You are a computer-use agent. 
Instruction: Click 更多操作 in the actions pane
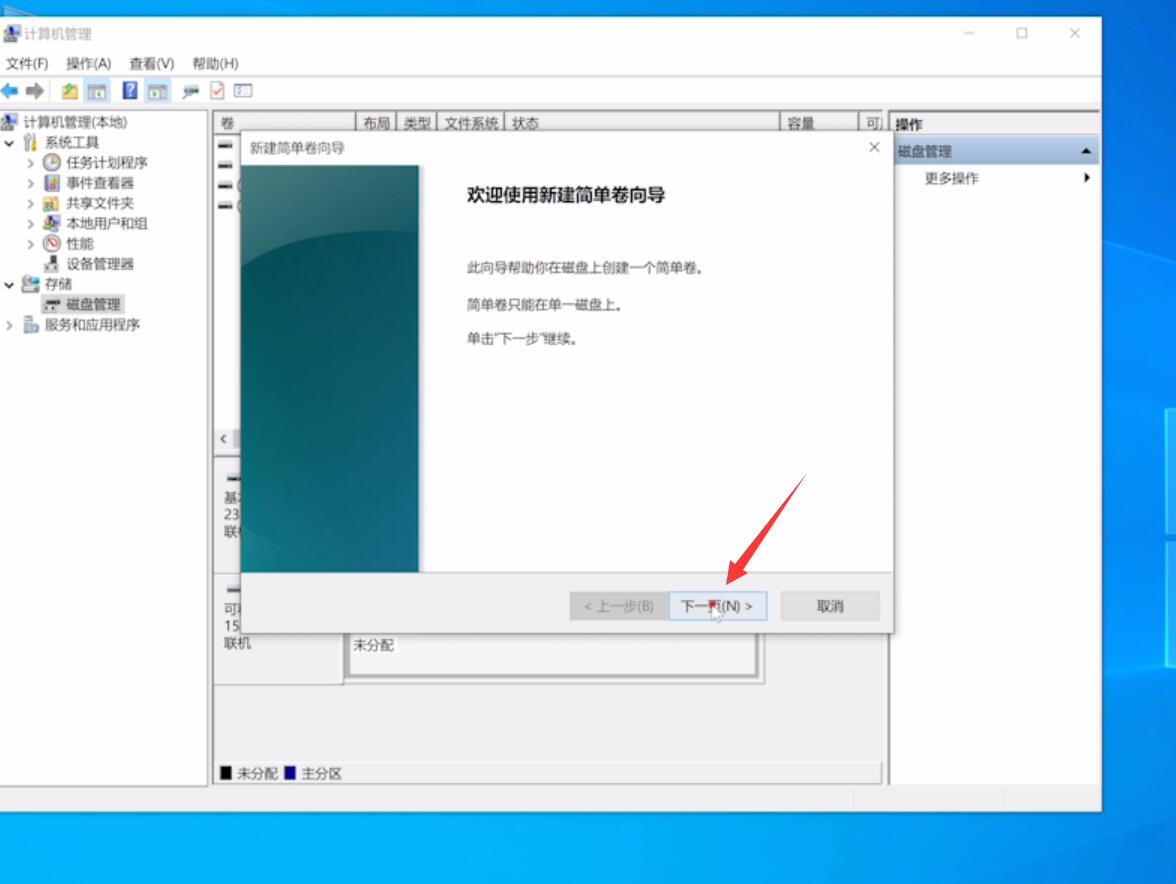[951, 178]
